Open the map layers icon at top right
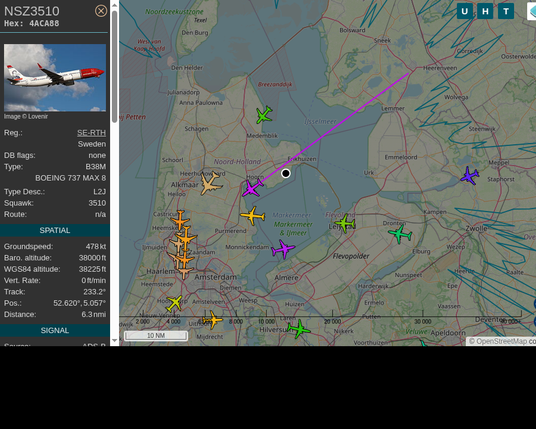 [x=532, y=11]
